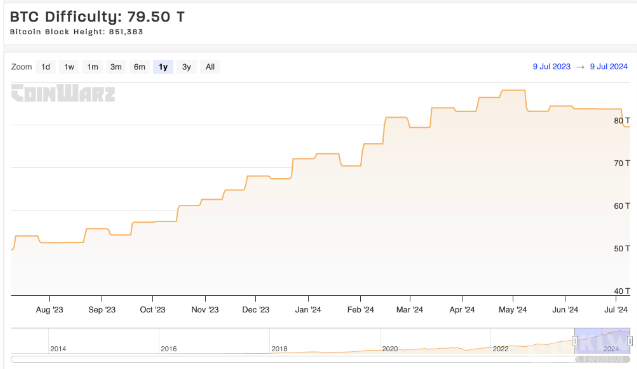Image resolution: width=637 pixels, height=369 pixels.
Task: Click the Aug '23 axis label
Action: point(49,310)
